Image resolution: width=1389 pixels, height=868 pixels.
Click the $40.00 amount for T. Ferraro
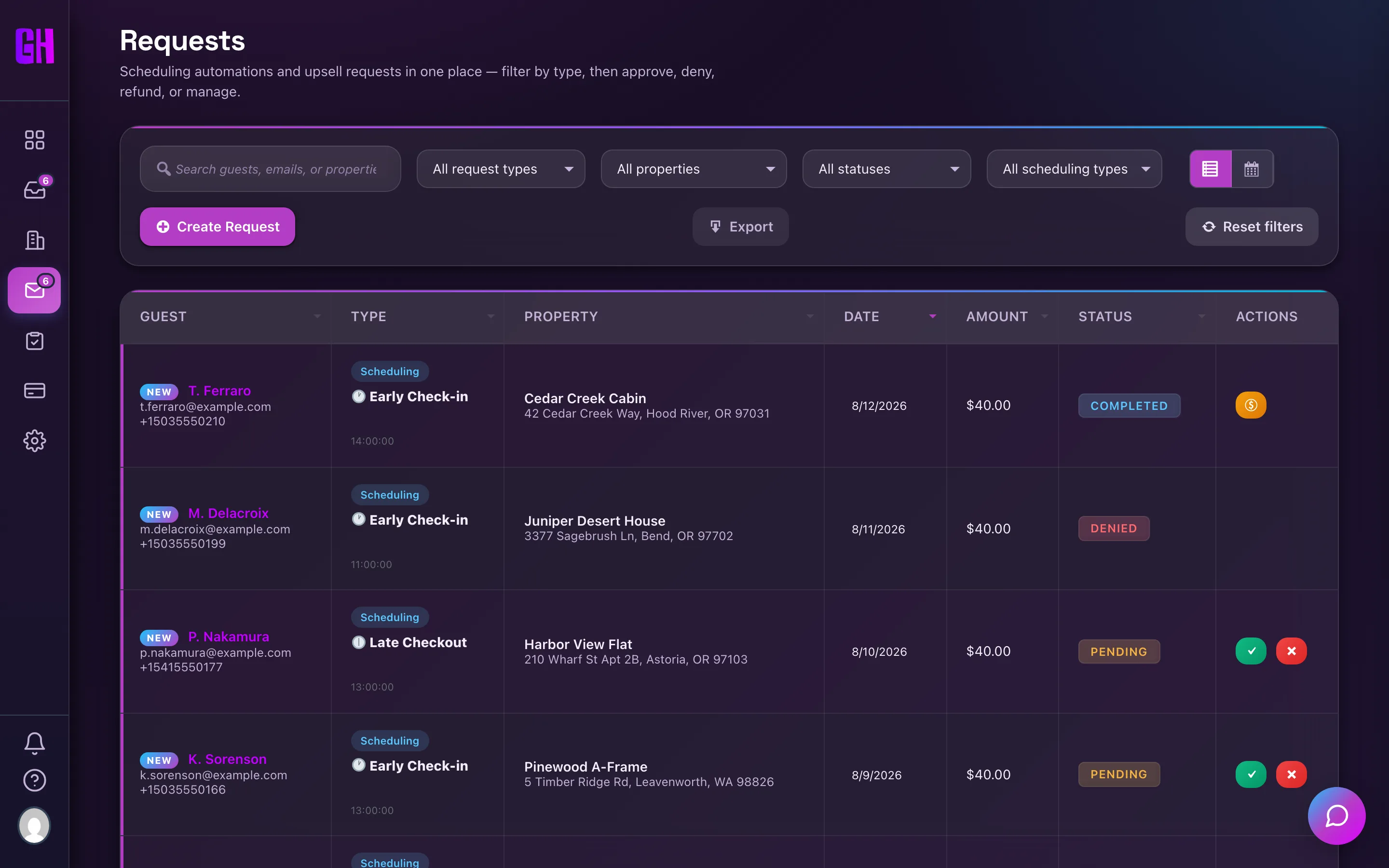988,405
